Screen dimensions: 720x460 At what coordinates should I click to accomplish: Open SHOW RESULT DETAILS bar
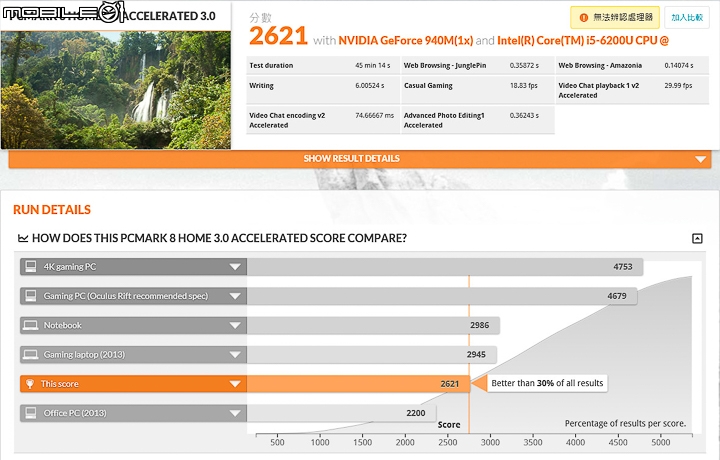coord(360,159)
